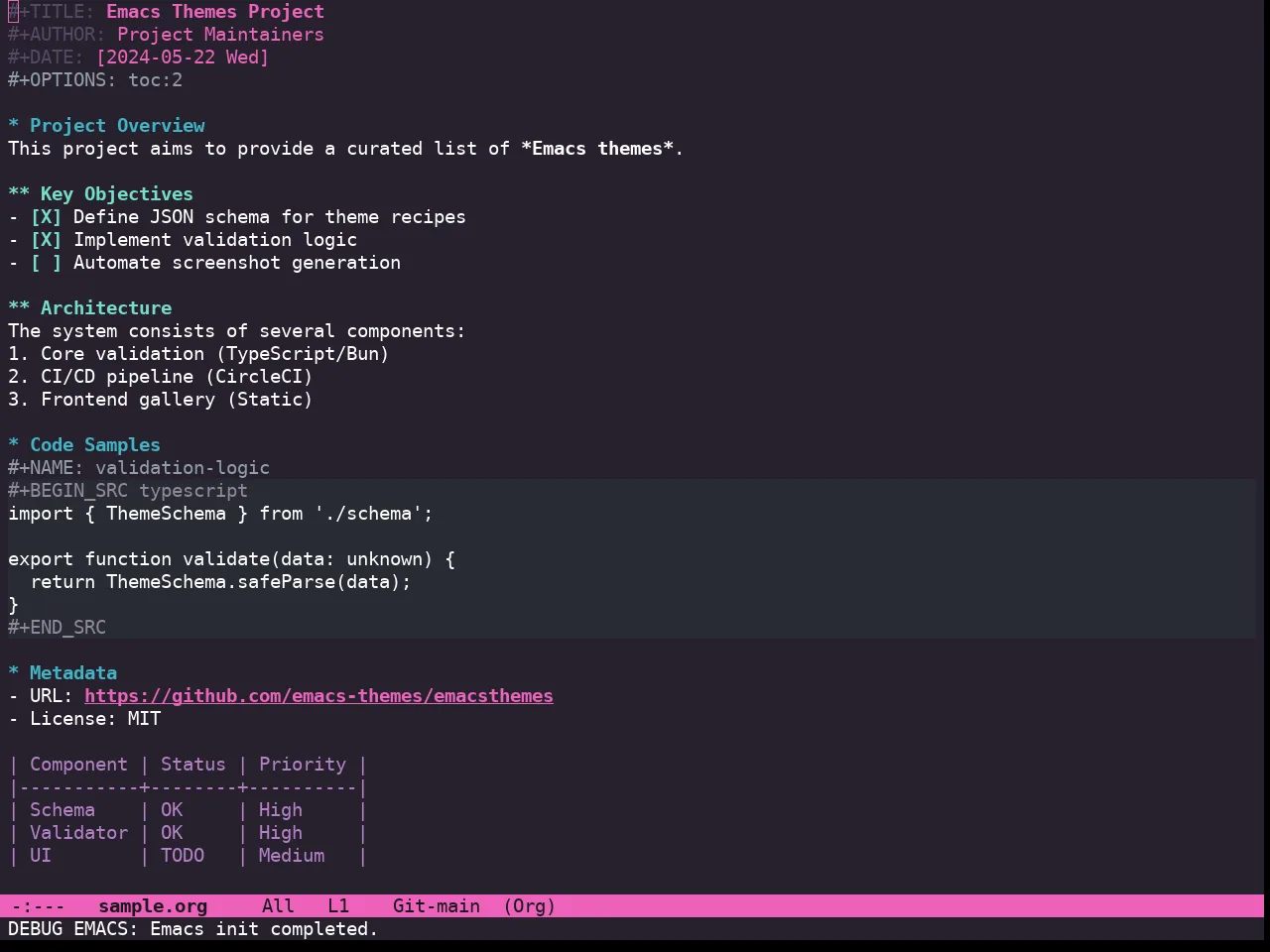Click the 'Component' table header cell
This screenshot has height=952, width=1270.
78,765
